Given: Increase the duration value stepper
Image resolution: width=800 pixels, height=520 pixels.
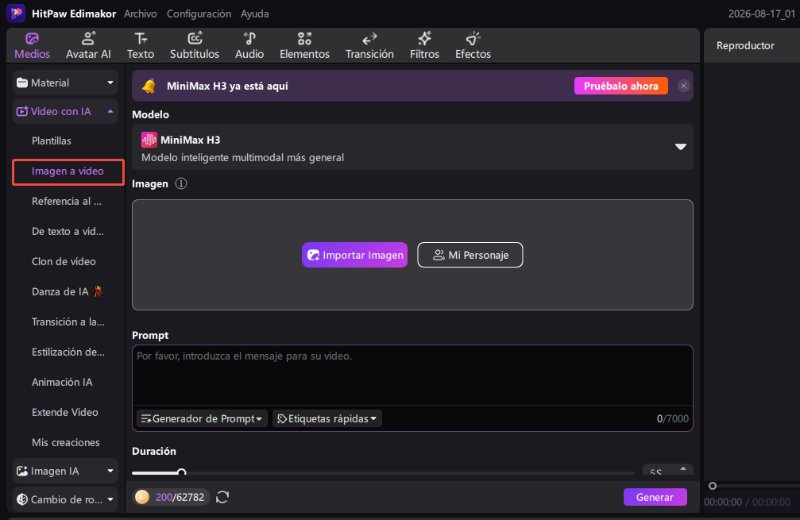Looking at the screenshot, I should click(683, 468).
